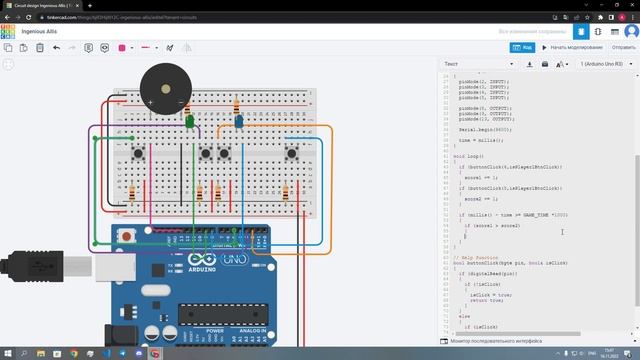Open the font size dropdown

click(x=562, y=64)
